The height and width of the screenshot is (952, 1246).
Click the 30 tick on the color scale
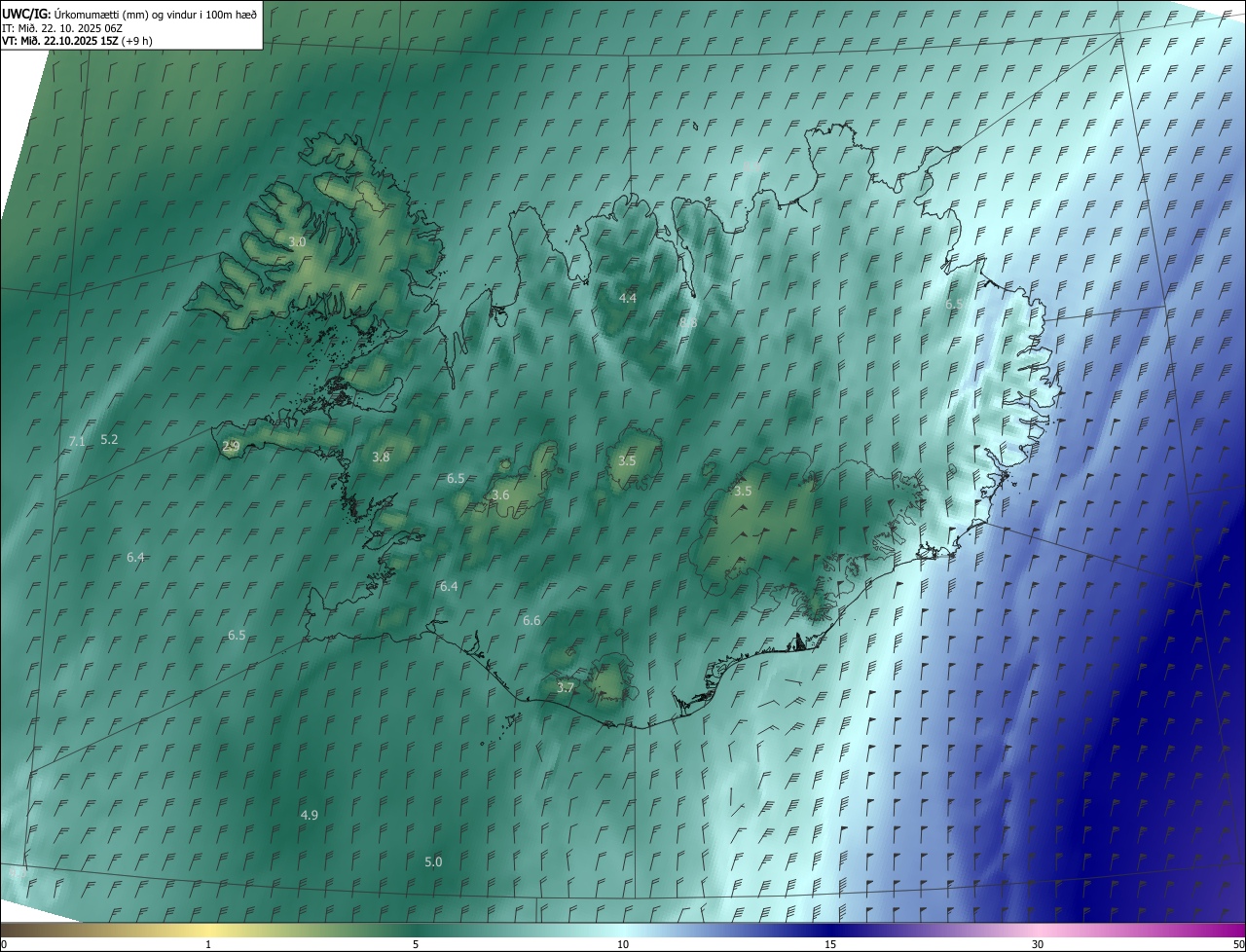click(x=1038, y=944)
